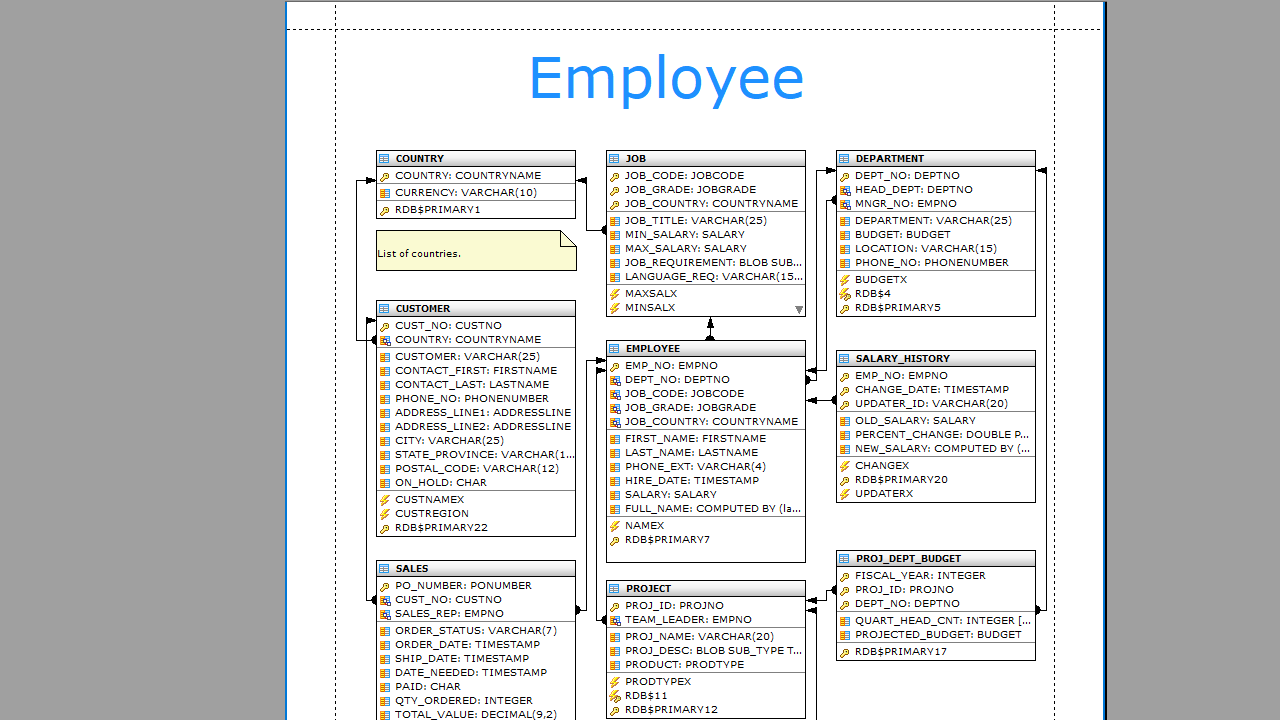Select the ORDER_STATUS: VARCHAR(7) field in SALES
This screenshot has height=720, width=1280.
click(x=475, y=631)
